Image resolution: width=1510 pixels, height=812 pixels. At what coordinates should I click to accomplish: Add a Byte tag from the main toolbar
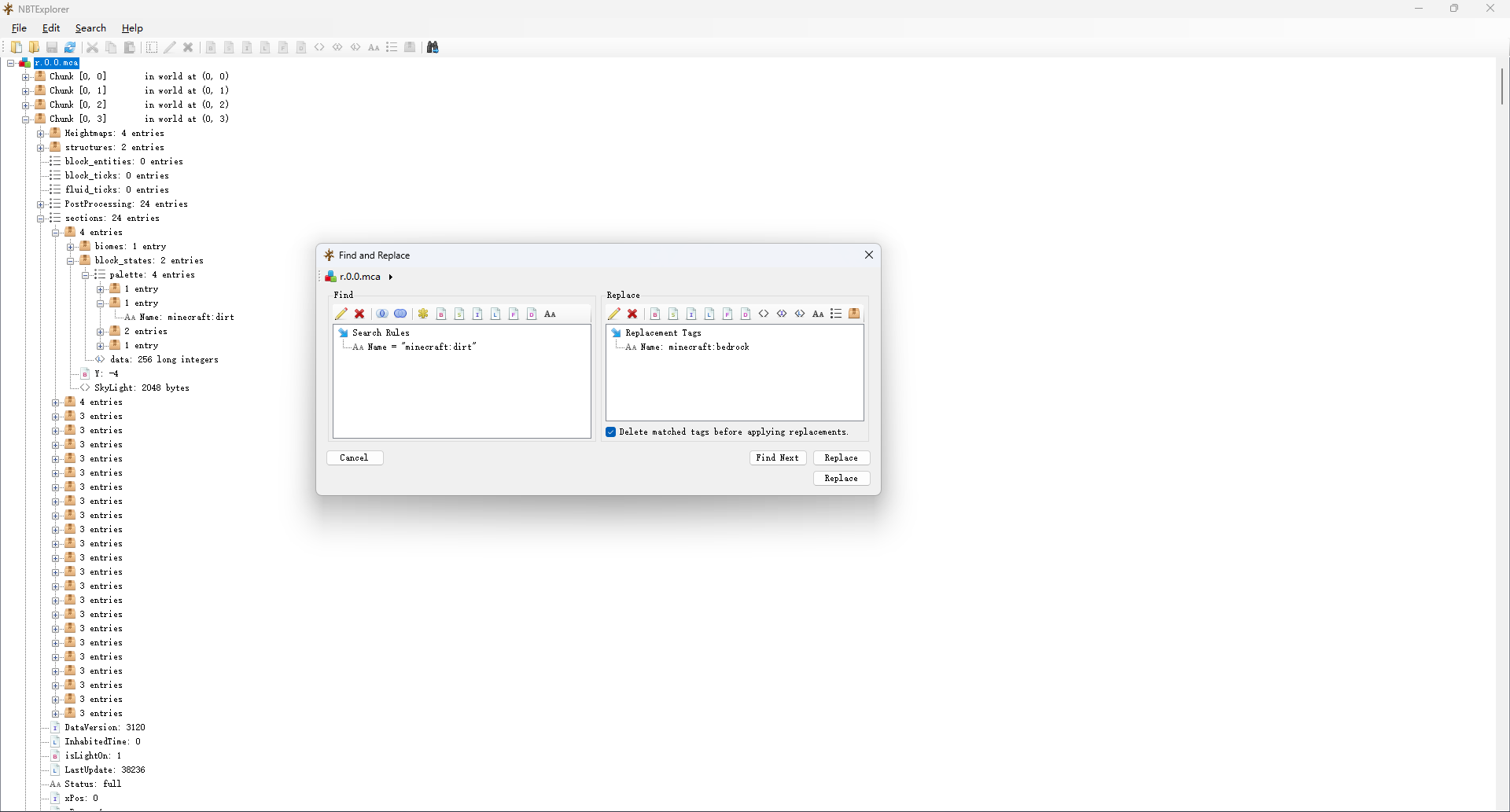[x=211, y=47]
